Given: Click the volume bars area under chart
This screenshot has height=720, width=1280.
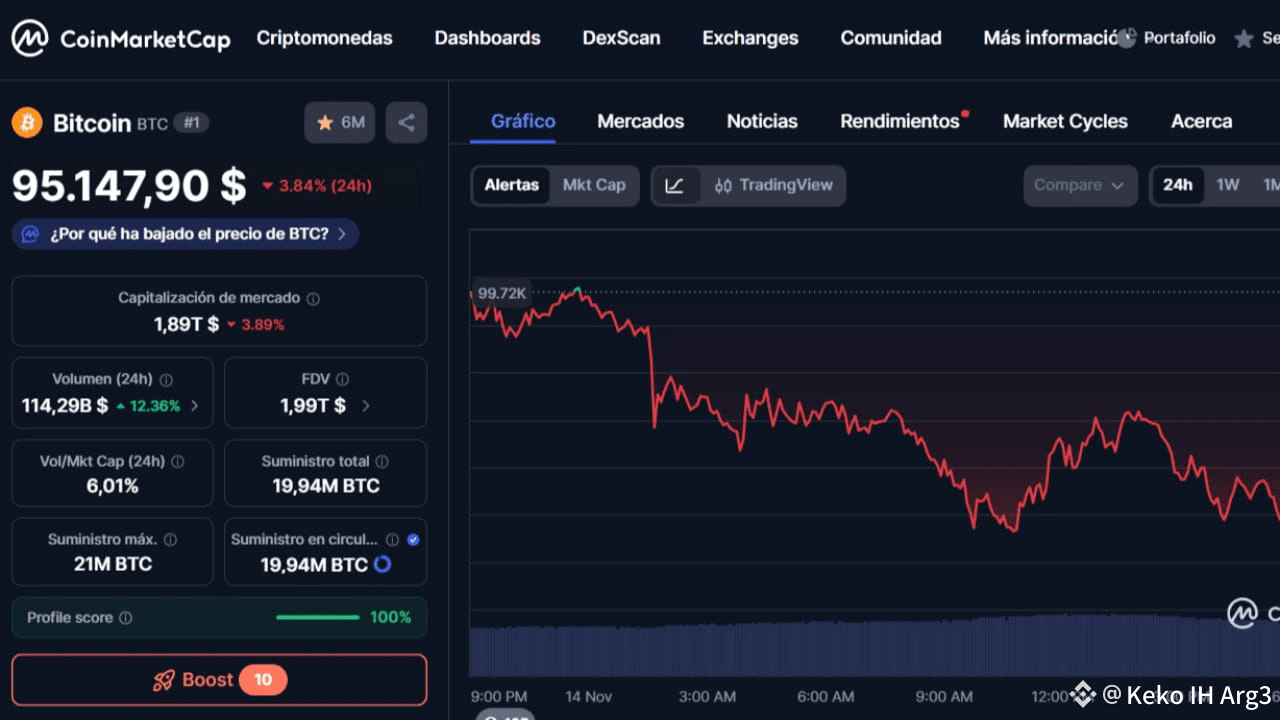Looking at the screenshot, I should 874,646.
